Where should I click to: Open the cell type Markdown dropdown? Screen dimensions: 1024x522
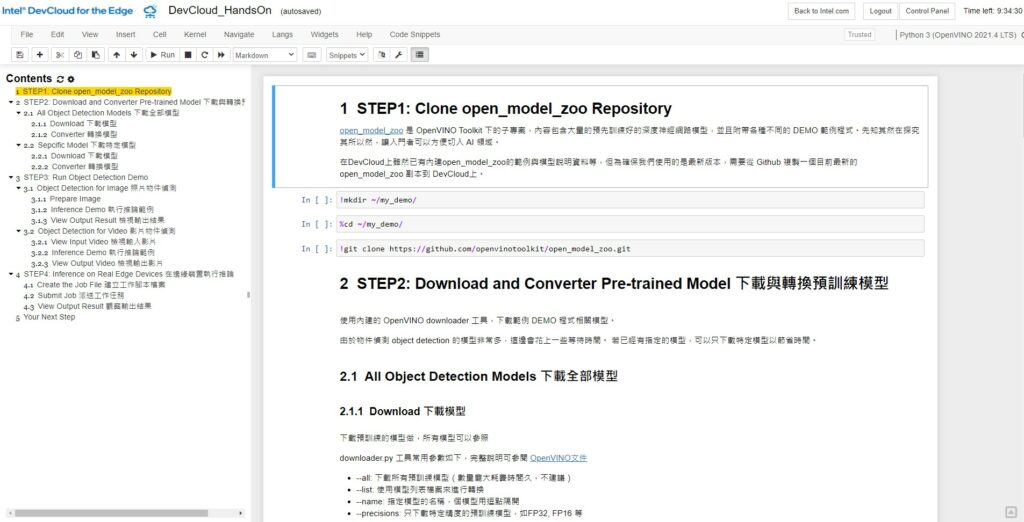point(265,56)
